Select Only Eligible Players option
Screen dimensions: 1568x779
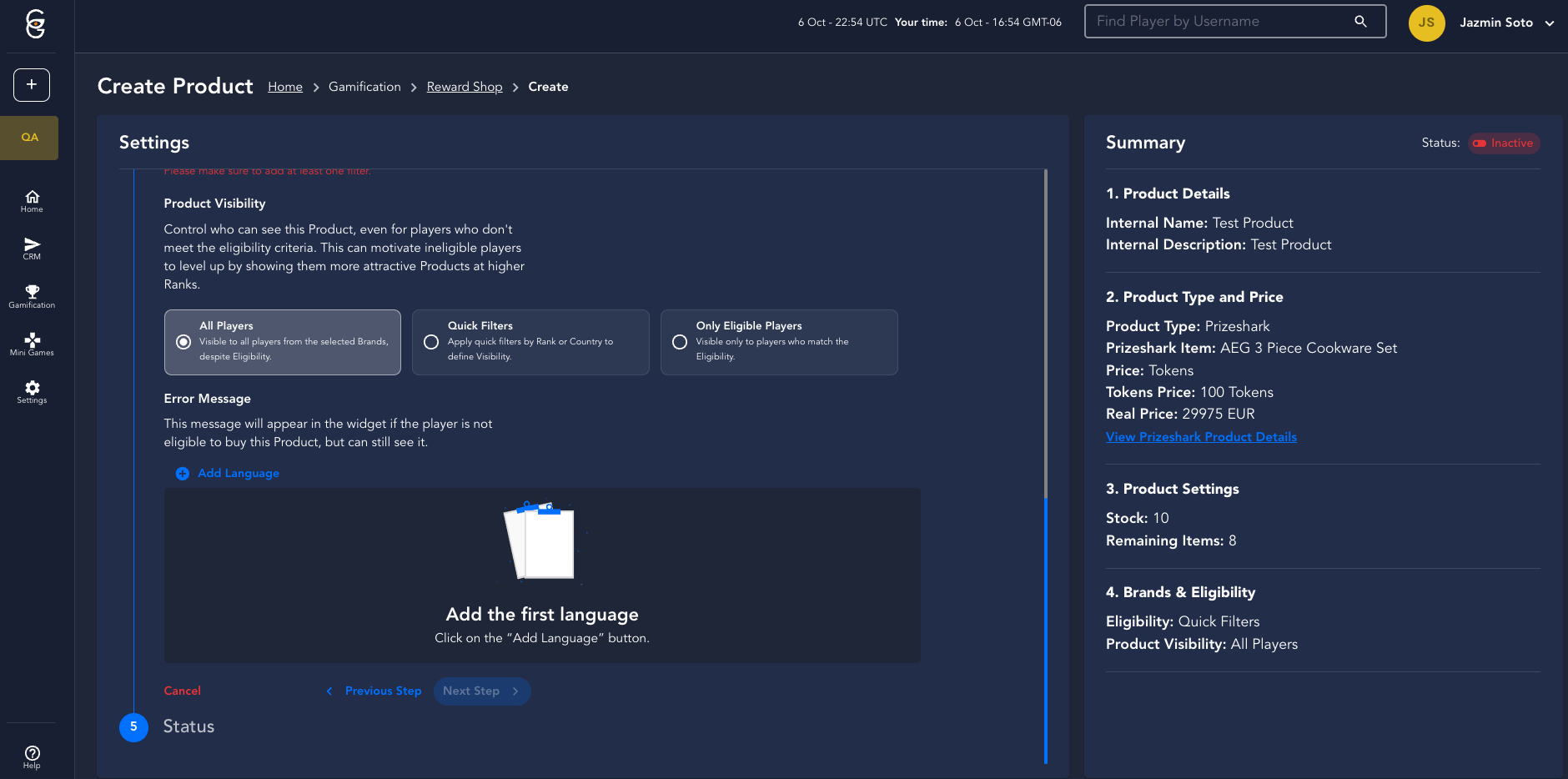pyautogui.click(x=680, y=342)
